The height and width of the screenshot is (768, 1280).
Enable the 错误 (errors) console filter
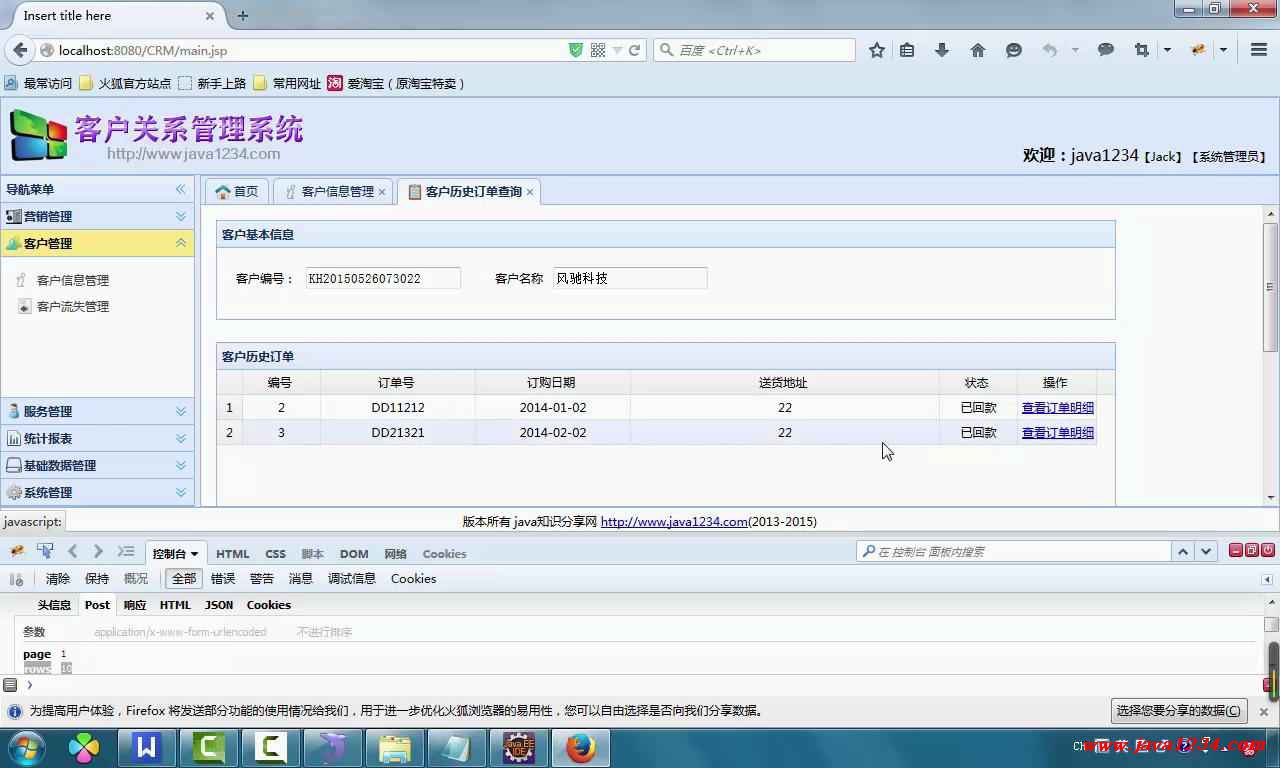pos(223,579)
